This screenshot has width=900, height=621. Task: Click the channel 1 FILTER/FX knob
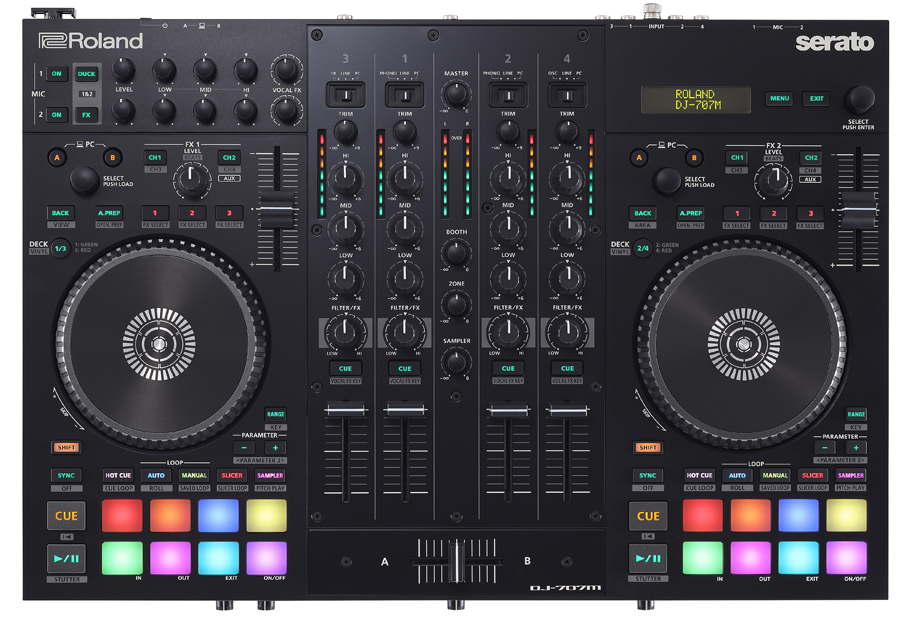405,331
